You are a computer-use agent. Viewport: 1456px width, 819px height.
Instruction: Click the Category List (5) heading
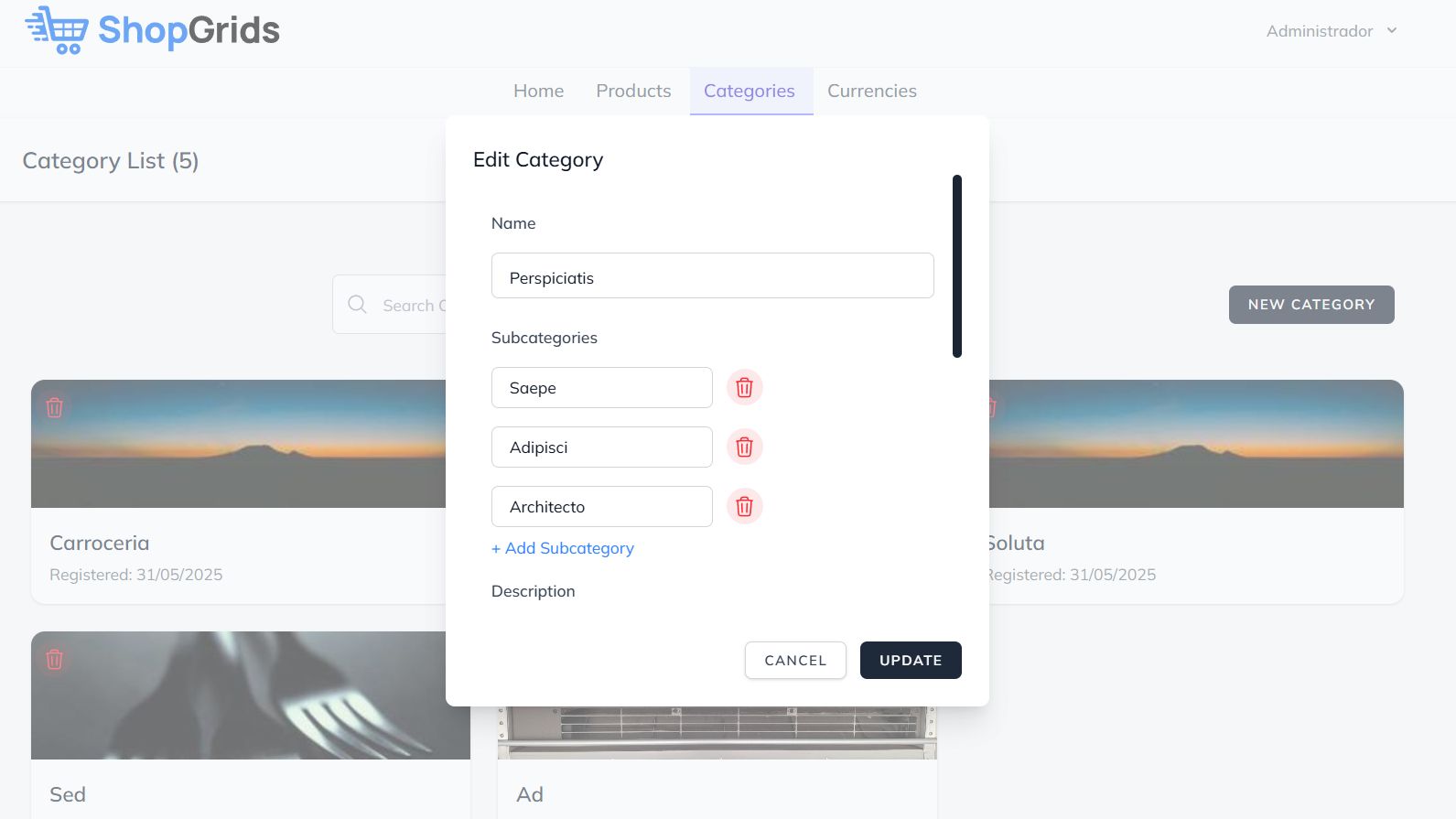pos(111,161)
